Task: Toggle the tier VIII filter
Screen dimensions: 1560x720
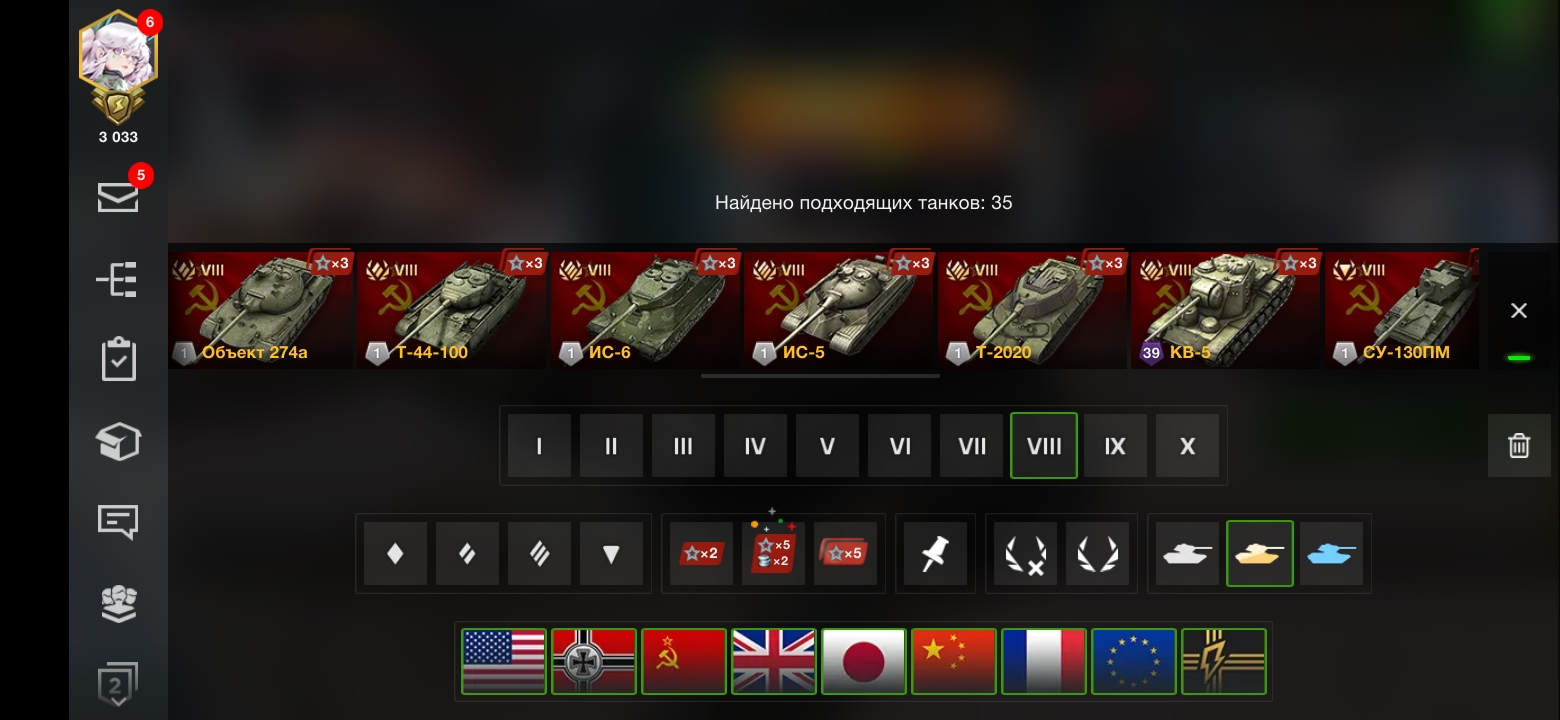Action: pyautogui.click(x=1044, y=445)
